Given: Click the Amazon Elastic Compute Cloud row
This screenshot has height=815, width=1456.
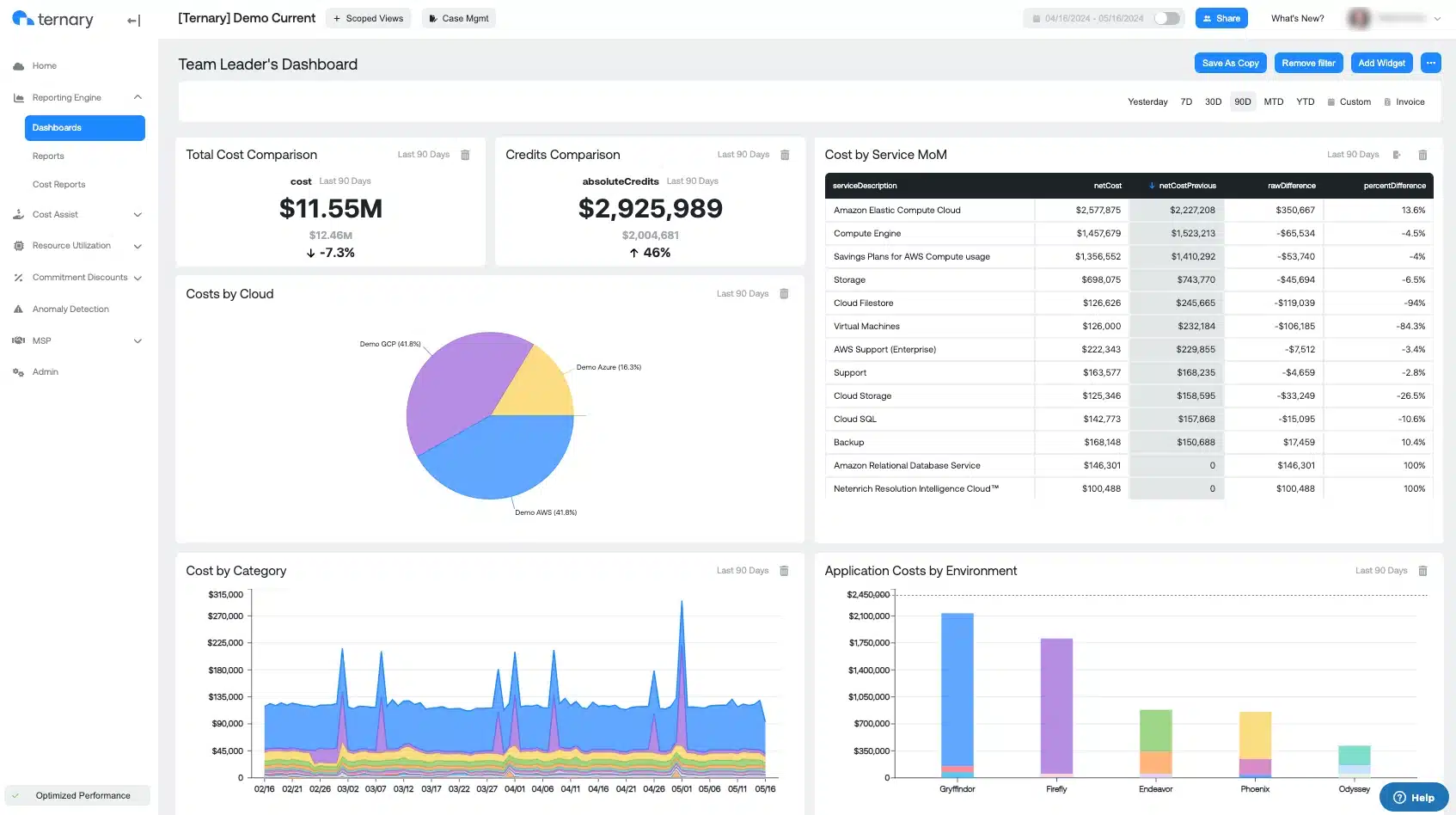Looking at the screenshot, I should tap(1129, 210).
